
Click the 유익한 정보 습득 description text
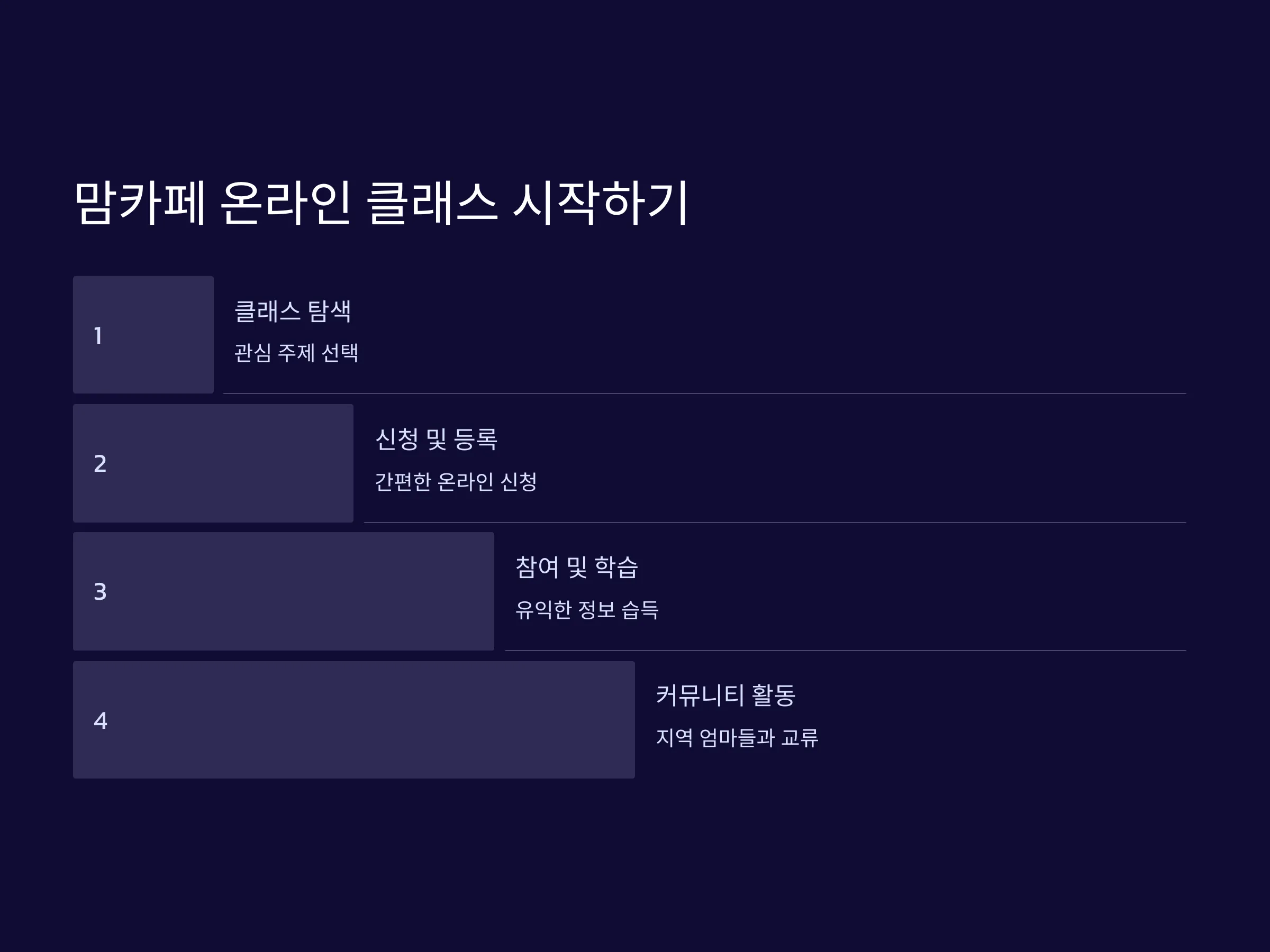point(587,609)
